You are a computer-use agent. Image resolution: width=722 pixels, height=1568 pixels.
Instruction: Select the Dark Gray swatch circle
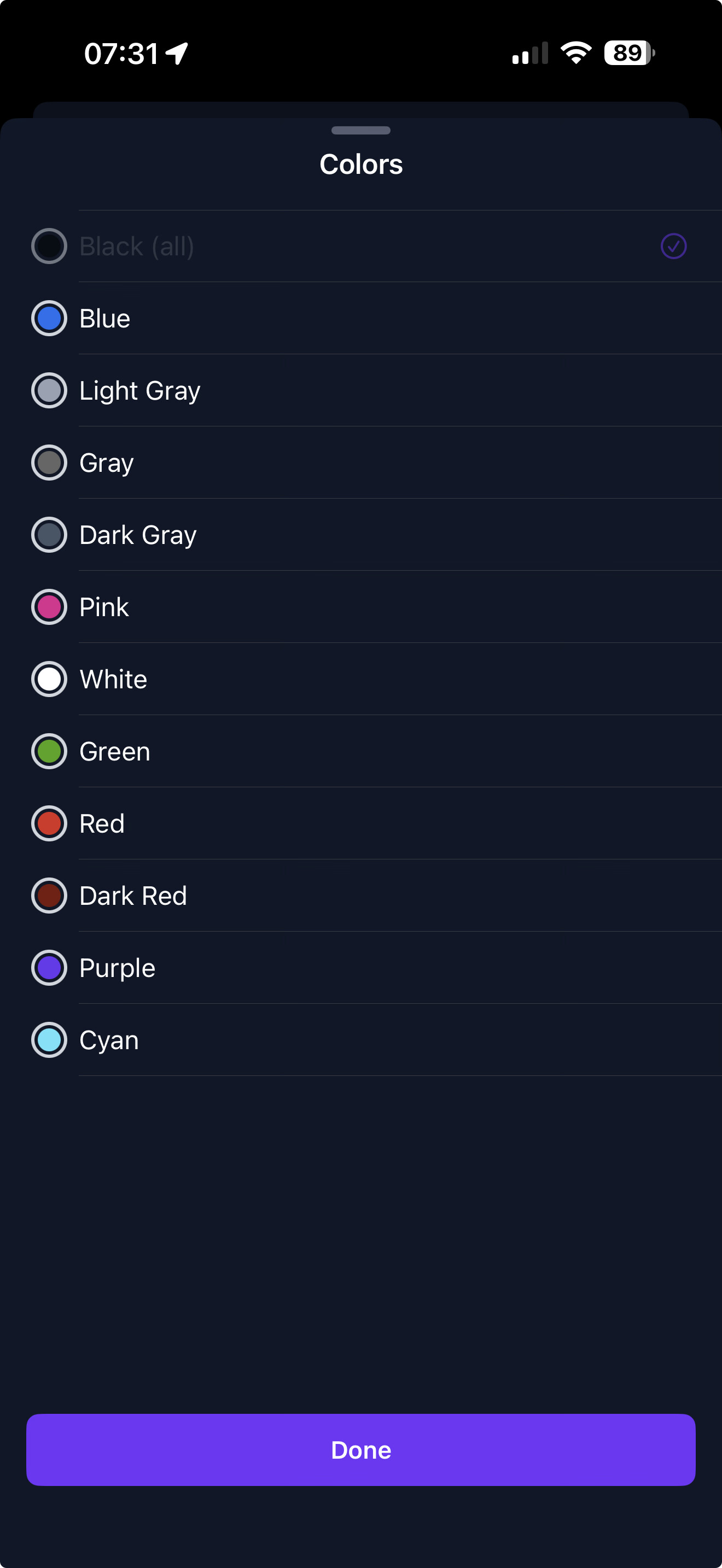(x=49, y=535)
